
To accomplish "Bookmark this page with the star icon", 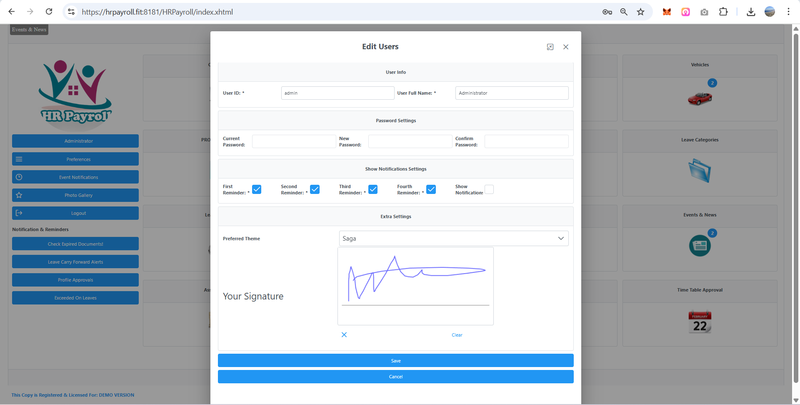I will 641,12.
